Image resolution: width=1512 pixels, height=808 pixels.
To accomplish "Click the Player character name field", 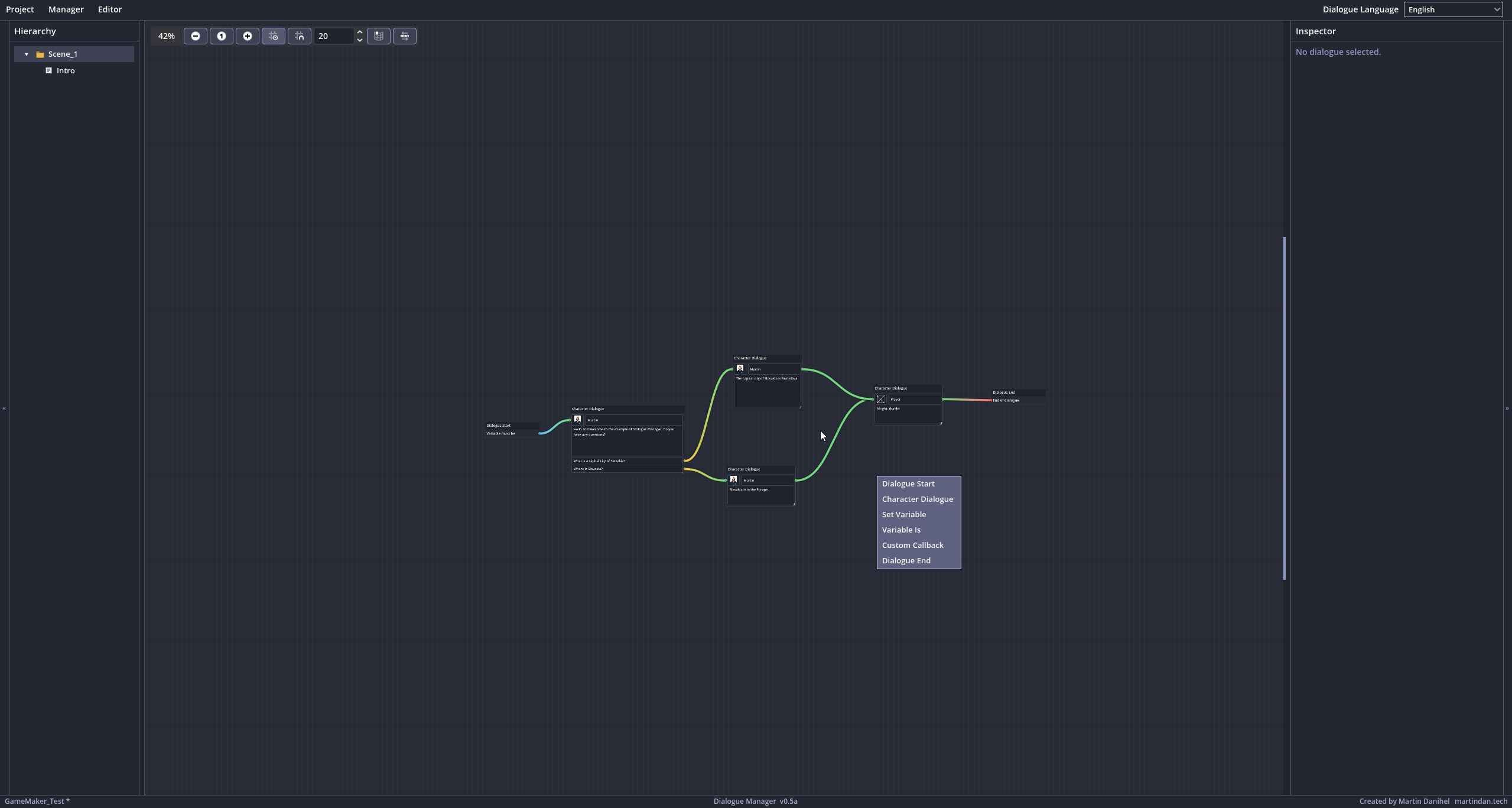I will point(915,400).
